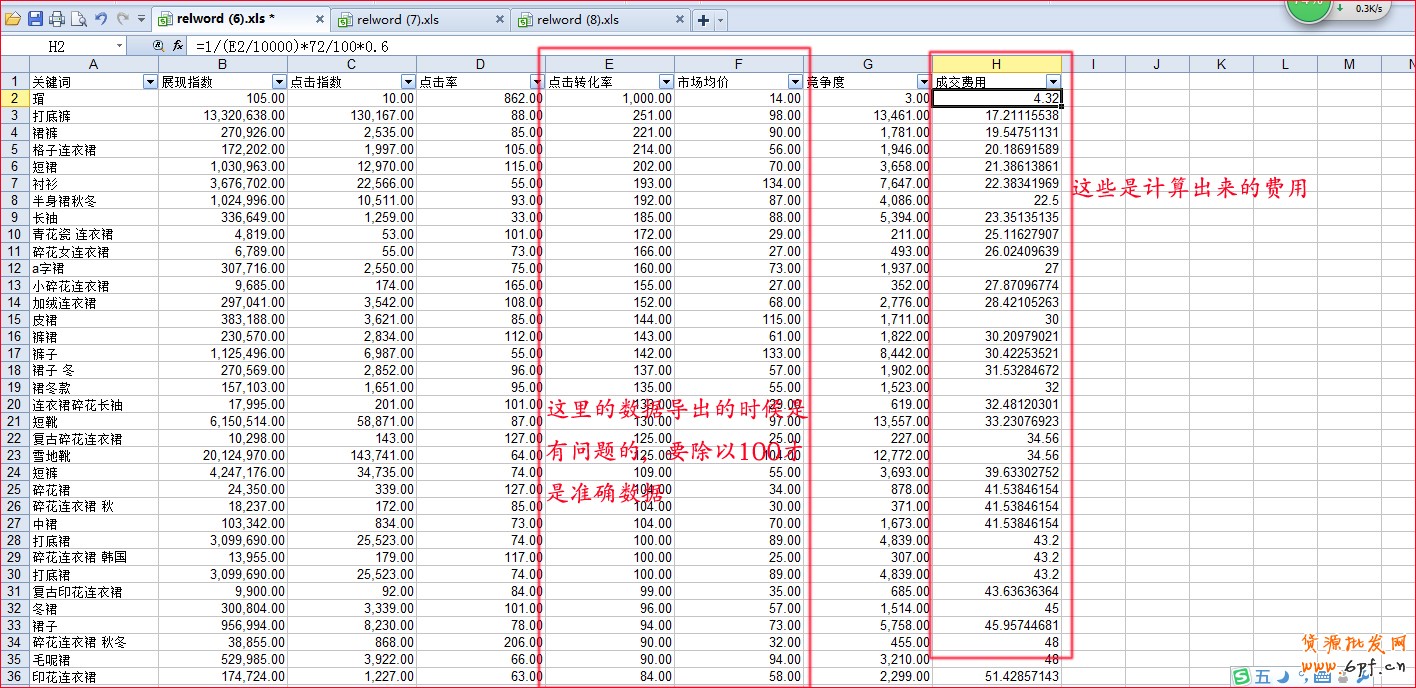Viewport: 1416px width, 688px height.
Task: Click the Sogou input method S icon
Action: [x=1242, y=677]
